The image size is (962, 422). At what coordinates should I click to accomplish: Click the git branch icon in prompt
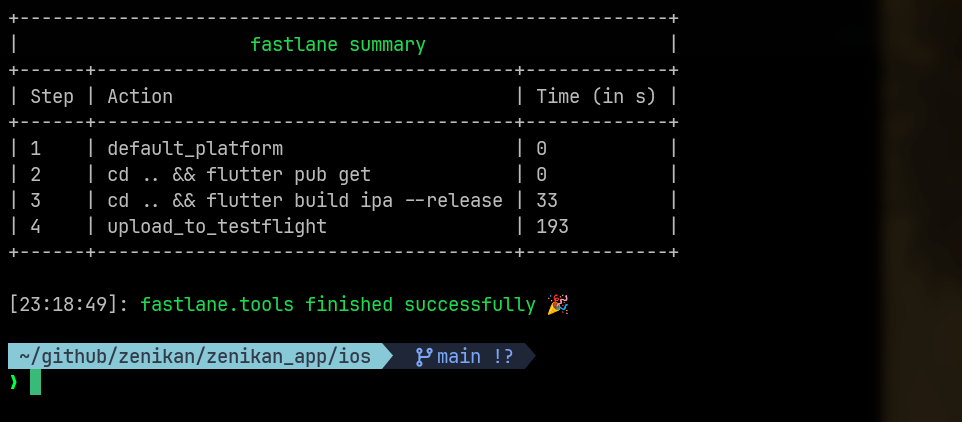(424, 356)
